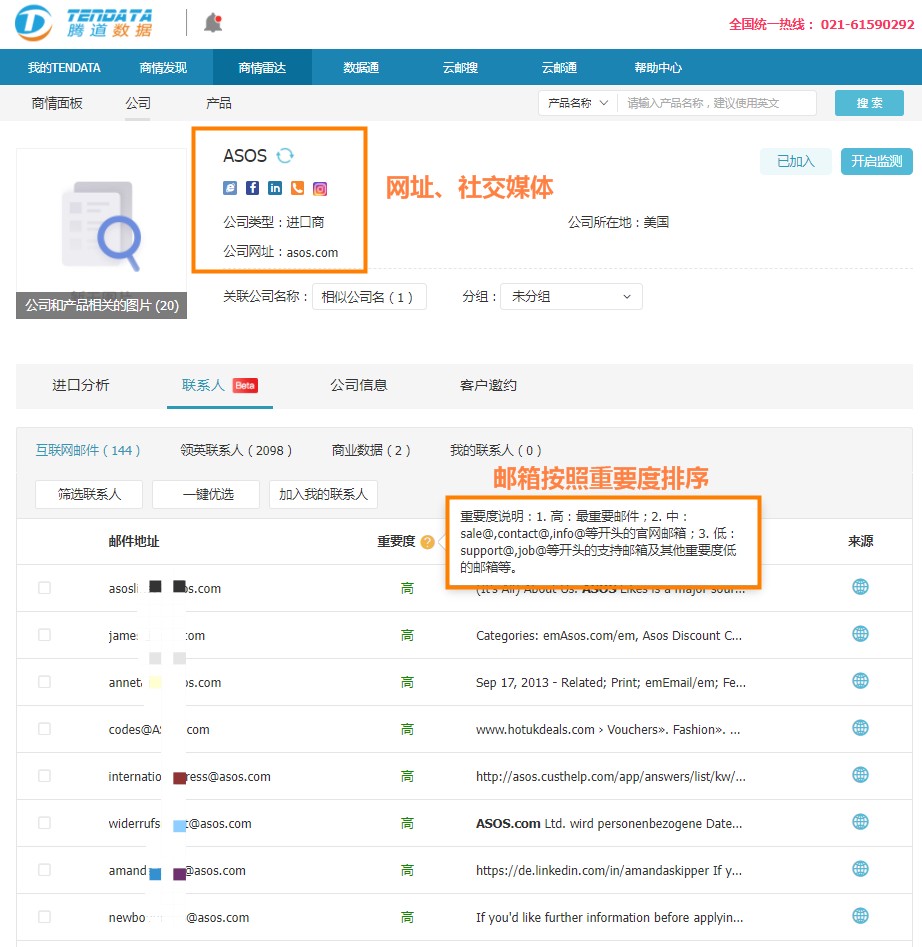Tick checkbox for asosli email row
Viewport: 922px width, 947px height.
[44, 588]
